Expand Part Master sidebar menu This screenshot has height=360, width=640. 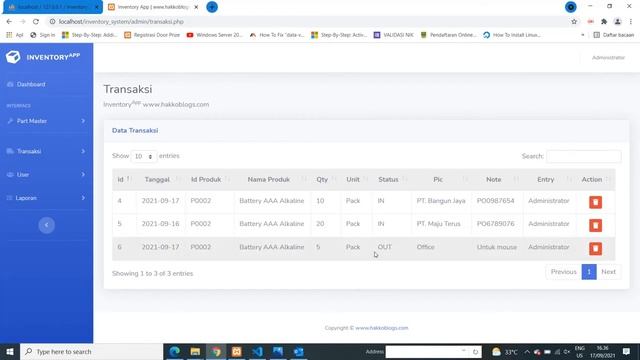[47, 121]
